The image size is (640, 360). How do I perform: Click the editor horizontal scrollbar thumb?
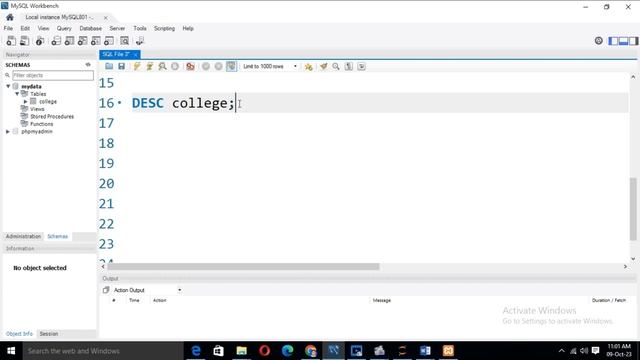(243, 267)
